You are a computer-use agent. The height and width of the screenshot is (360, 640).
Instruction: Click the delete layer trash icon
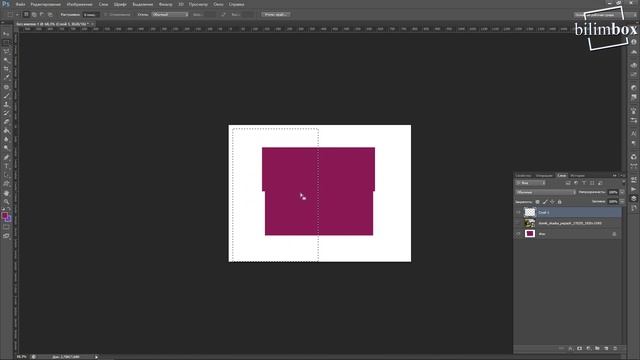615,349
